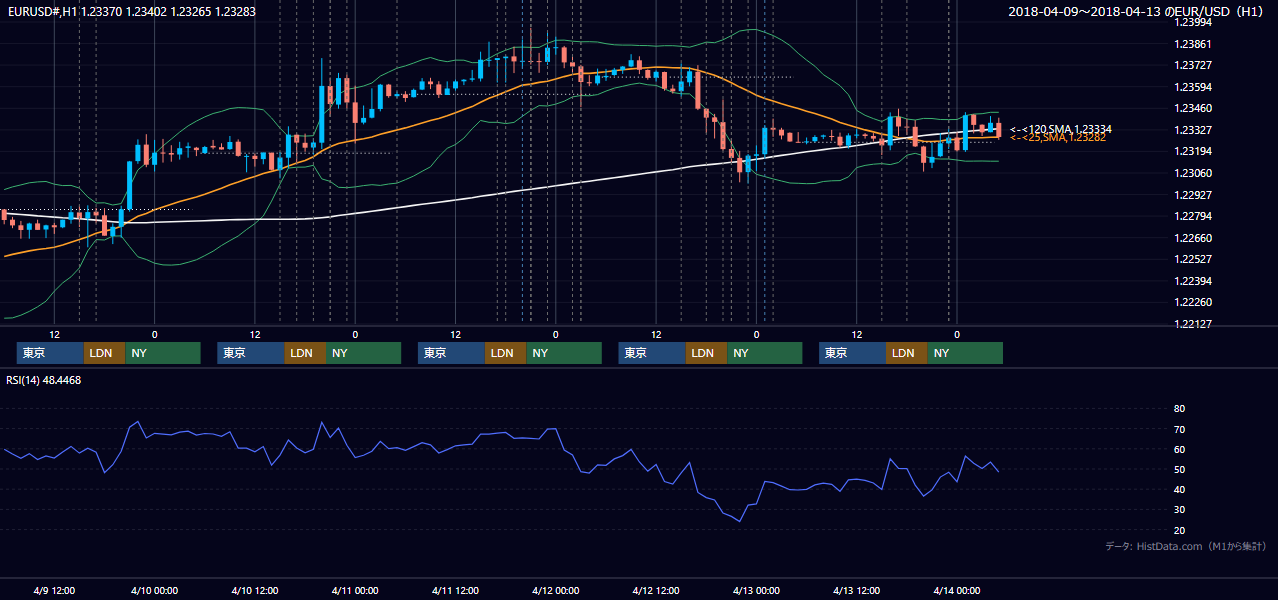Click RSI scale level 30
The height and width of the screenshot is (600, 1278).
pyautogui.click(x=1179, y=510)
